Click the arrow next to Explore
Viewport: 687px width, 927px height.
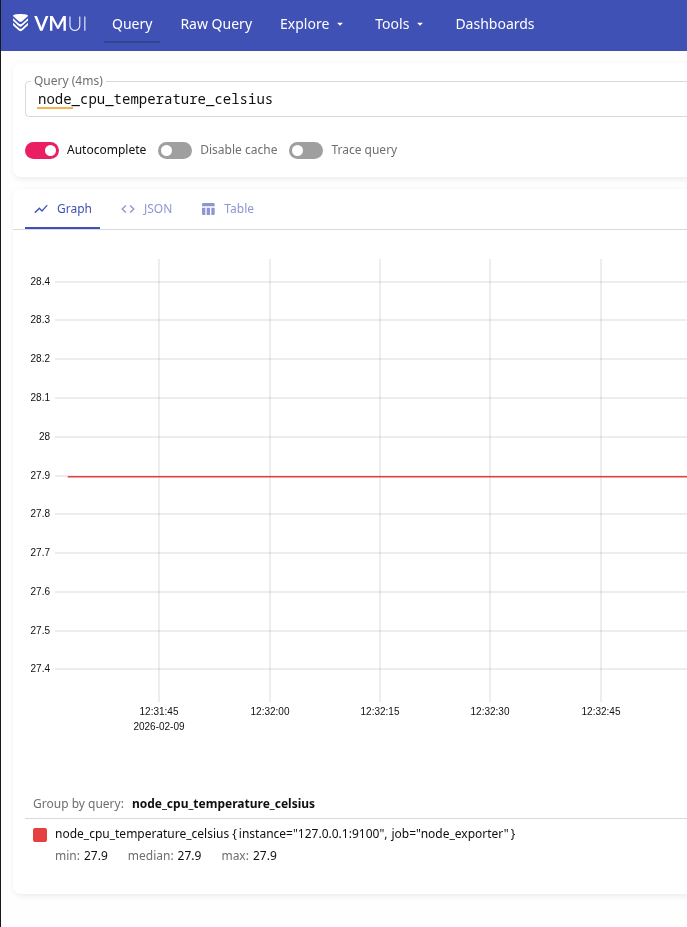[x=340, y=24]
